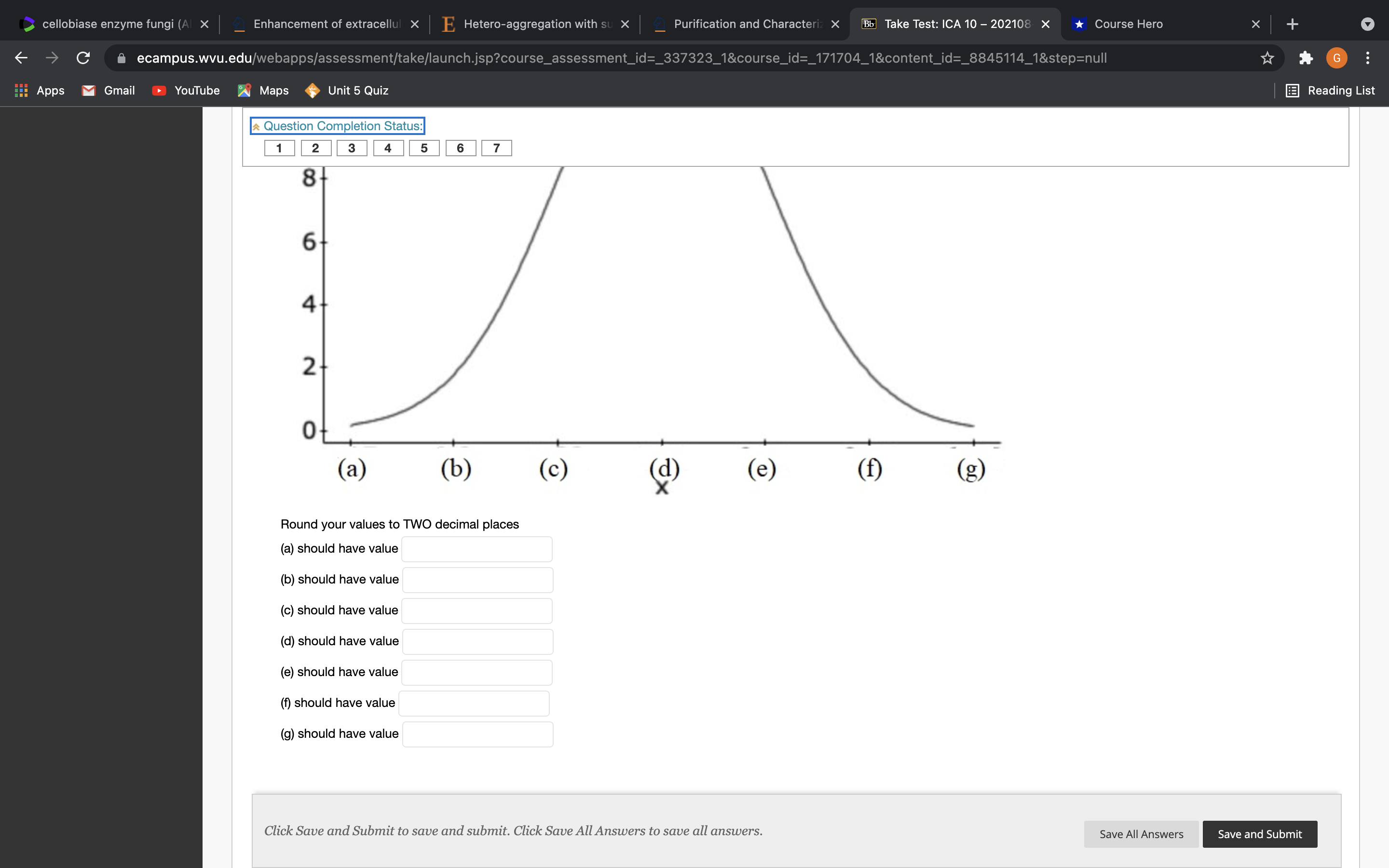
Task: Click question number 3 completion button
Action: 351,148
